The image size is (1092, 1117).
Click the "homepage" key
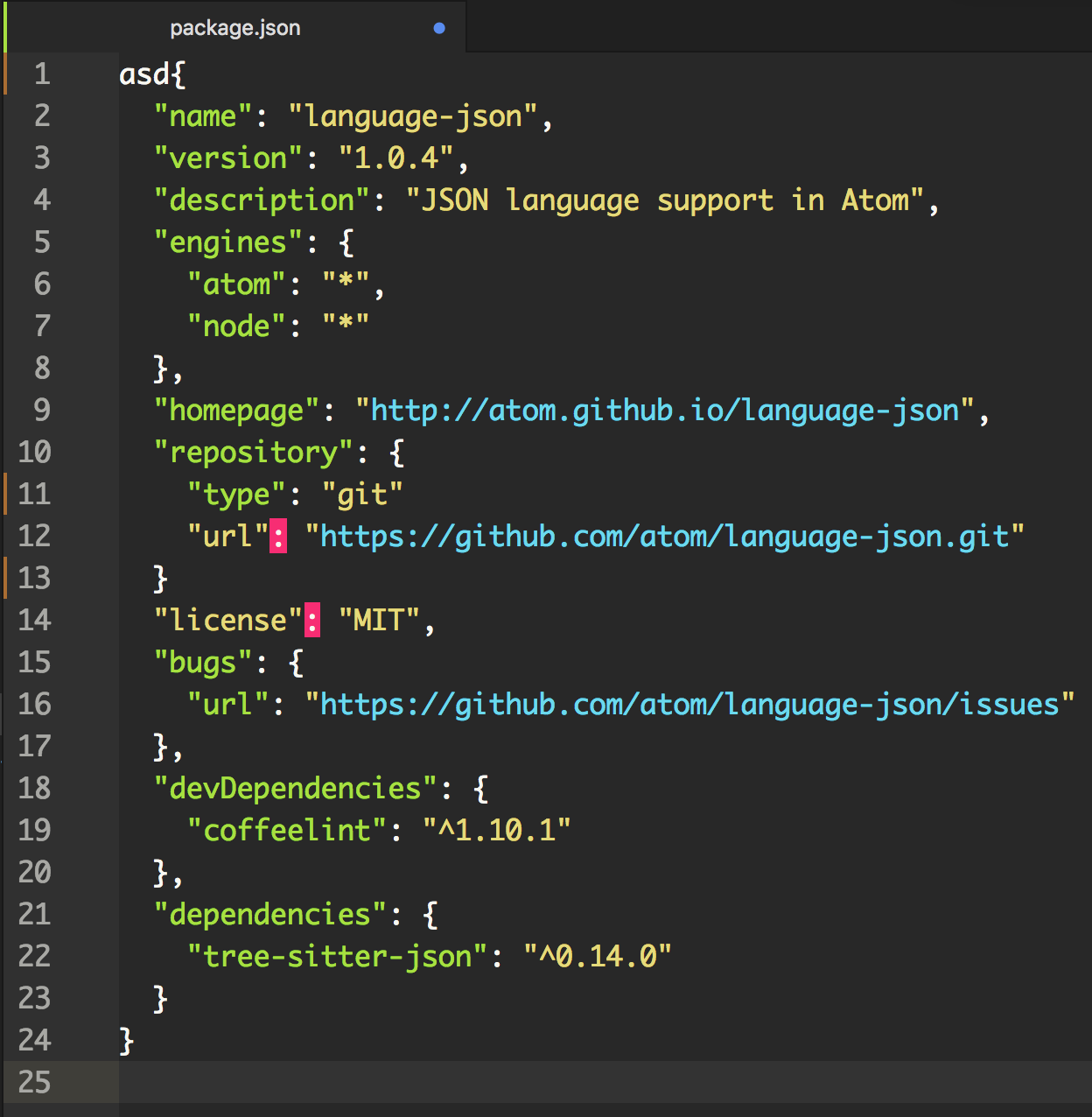click(236, 411)
